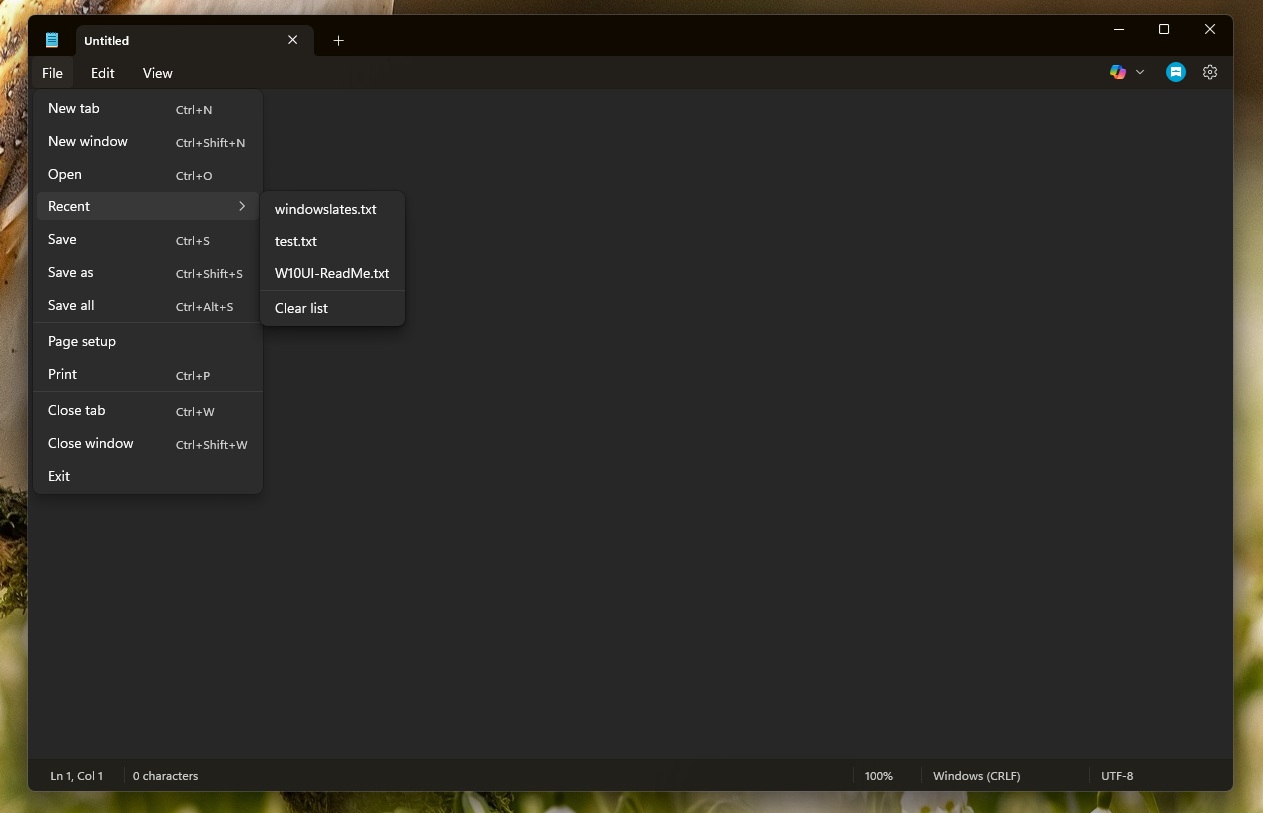
Task: Click the 100% zoom level indicator
Action: (x=879, y=775)
